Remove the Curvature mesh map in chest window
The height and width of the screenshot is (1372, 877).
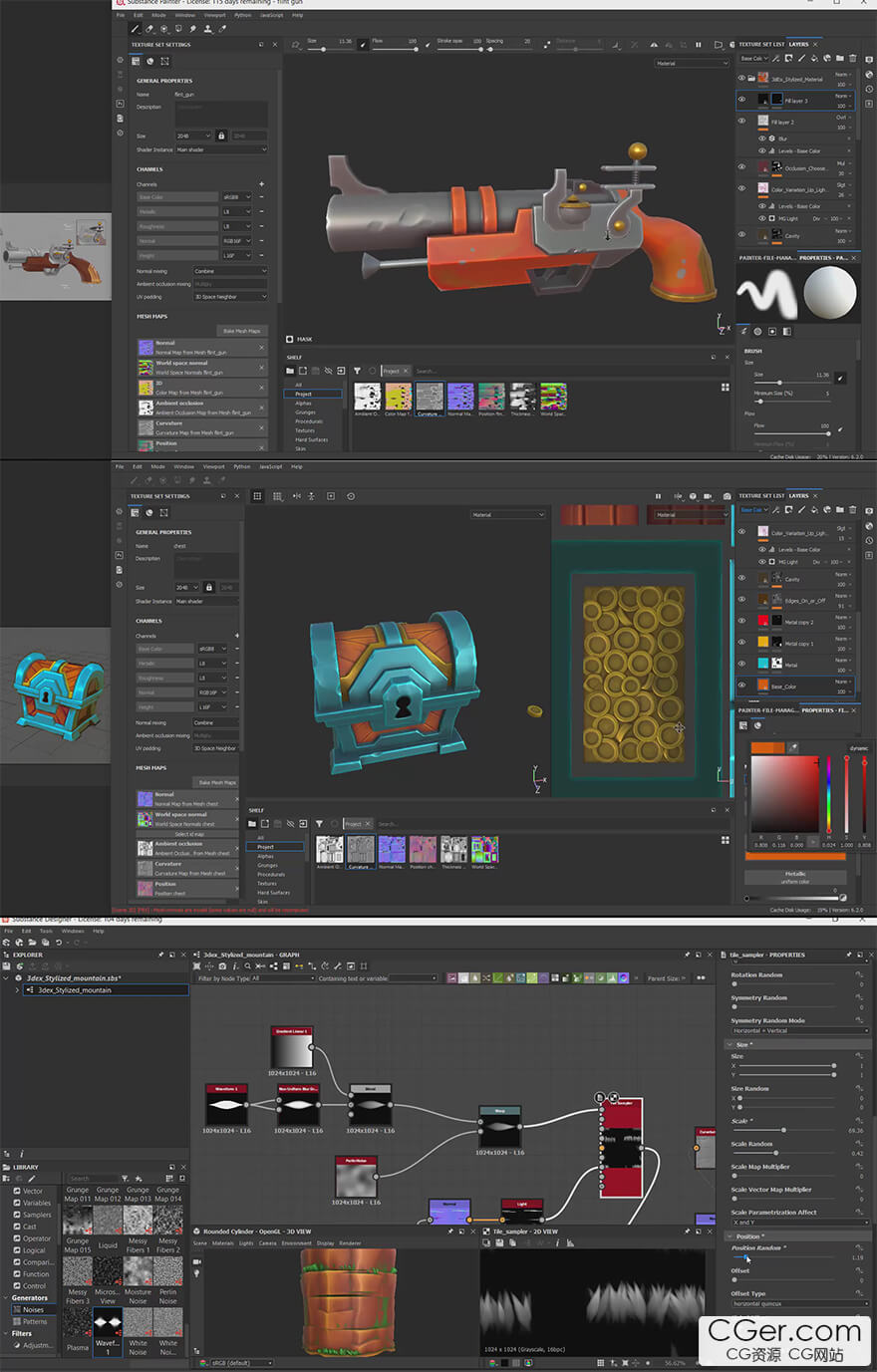pyautogui.click(x=236, y=868)
